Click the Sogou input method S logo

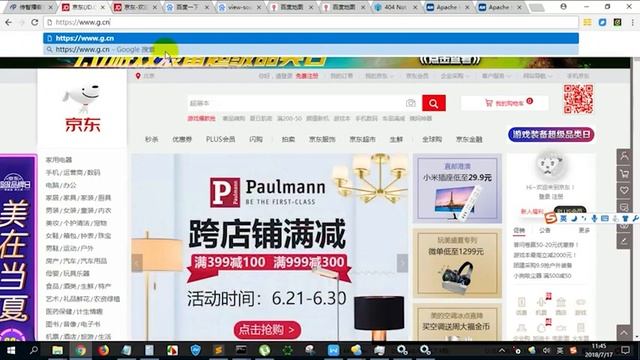(x=551, y=218)
